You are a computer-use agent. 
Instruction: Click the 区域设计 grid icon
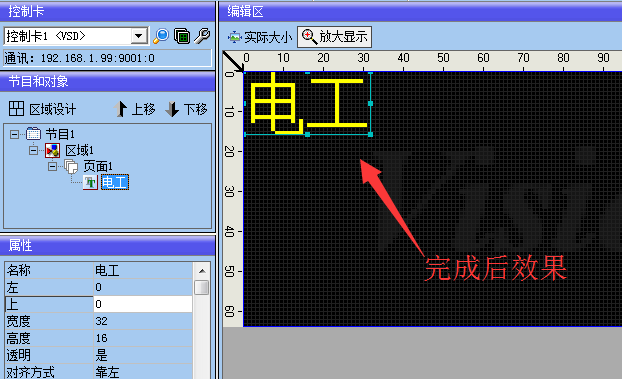coord(16,108)
